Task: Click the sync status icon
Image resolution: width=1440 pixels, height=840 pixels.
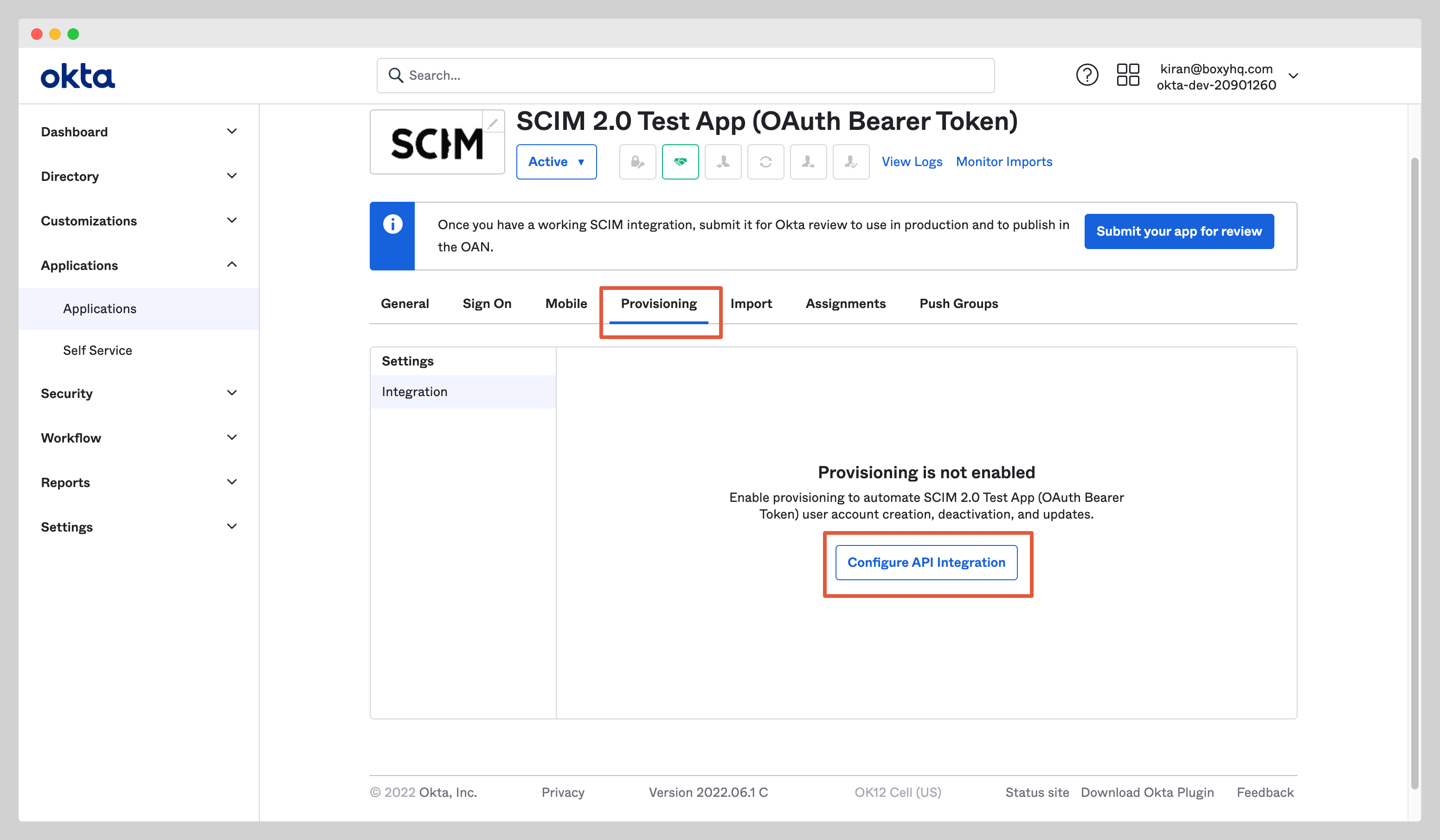Action: [x=766, y=162]
